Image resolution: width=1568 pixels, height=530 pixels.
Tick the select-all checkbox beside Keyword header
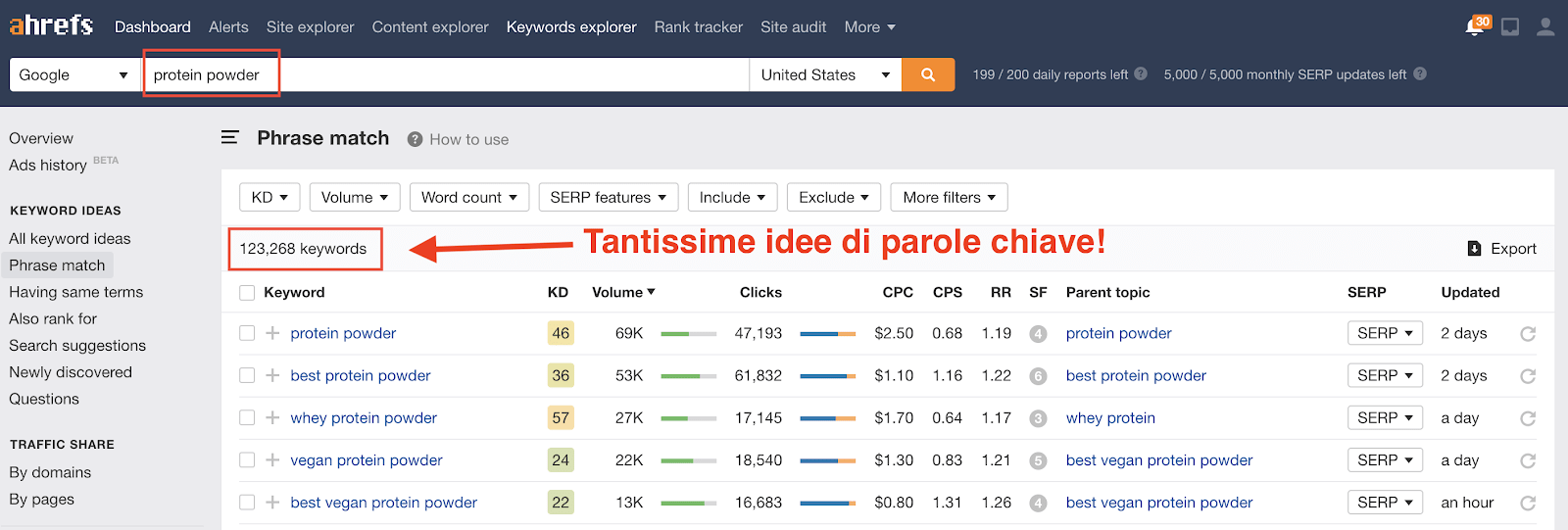pyautogui.click(x=247, y=292)
